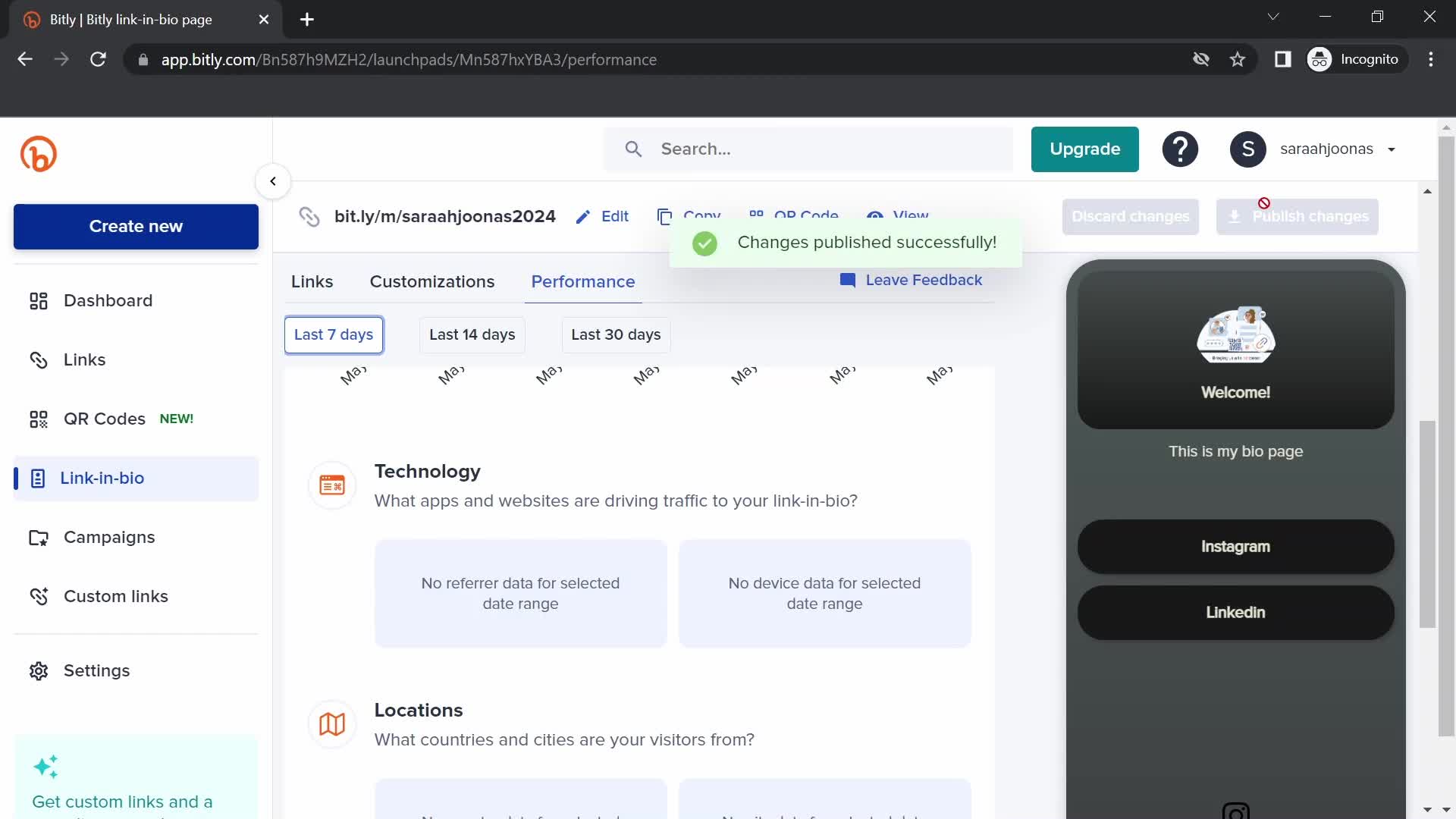Select the Last 30 days range
This screenshot has width=1456, height=819.
[616, 335]
